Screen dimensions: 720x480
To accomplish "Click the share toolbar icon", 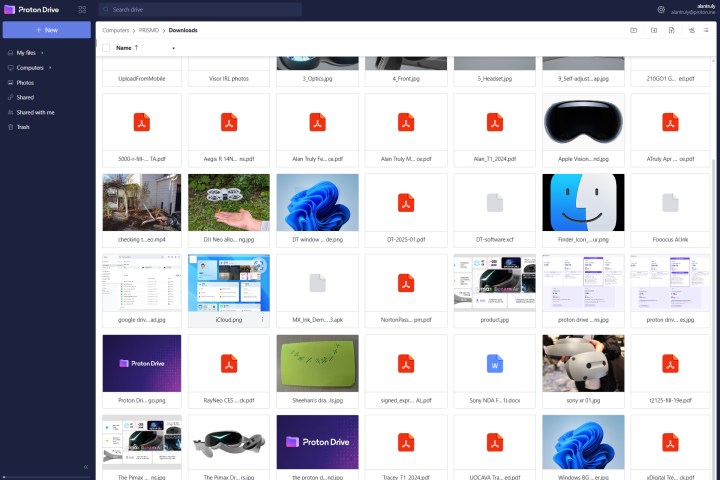I will [x=691, y=30].
